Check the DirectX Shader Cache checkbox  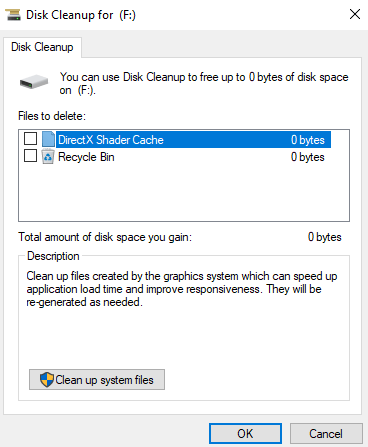pos(30,138)
